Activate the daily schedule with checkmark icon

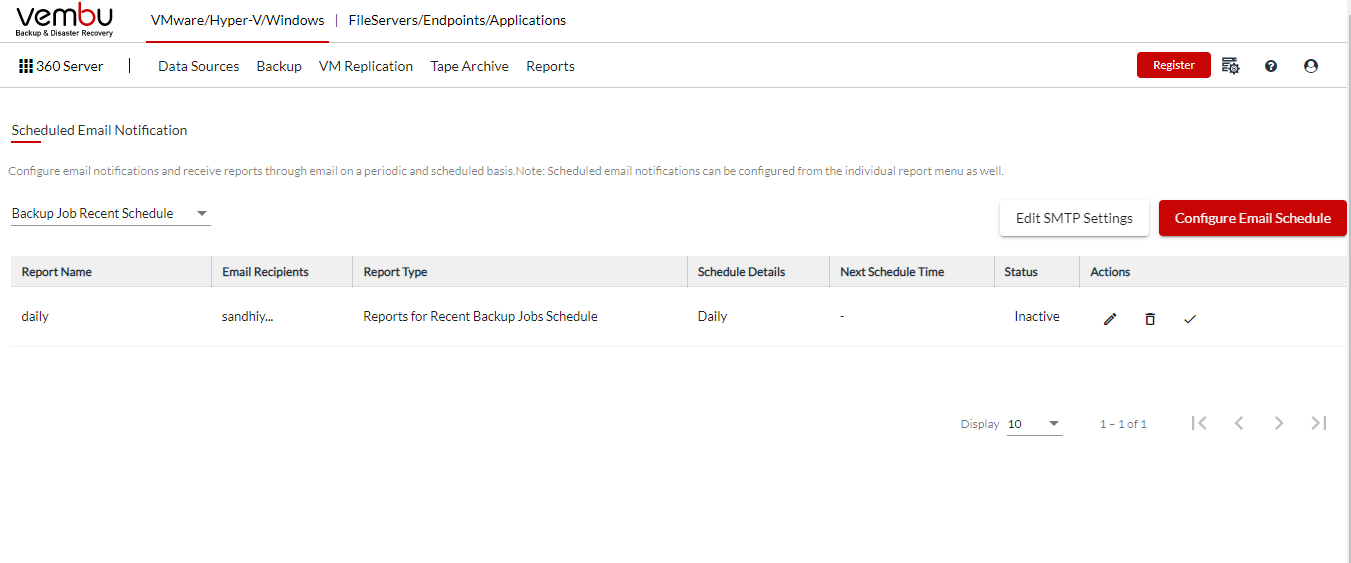point(1190,319)
